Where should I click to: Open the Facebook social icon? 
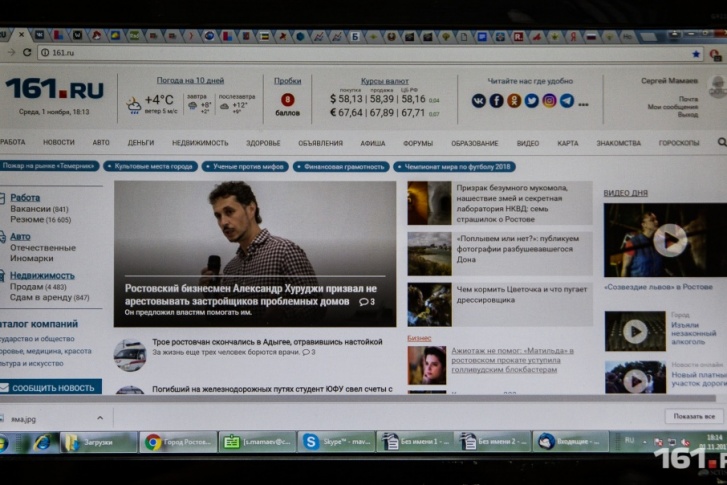tap(496, 101)
